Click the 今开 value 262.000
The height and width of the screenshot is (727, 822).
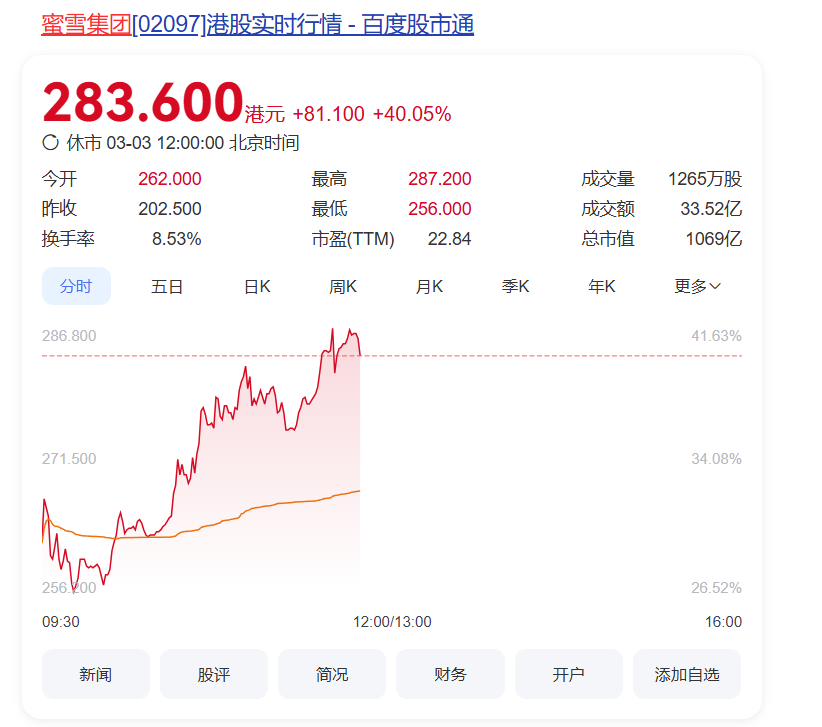[170, 179]
